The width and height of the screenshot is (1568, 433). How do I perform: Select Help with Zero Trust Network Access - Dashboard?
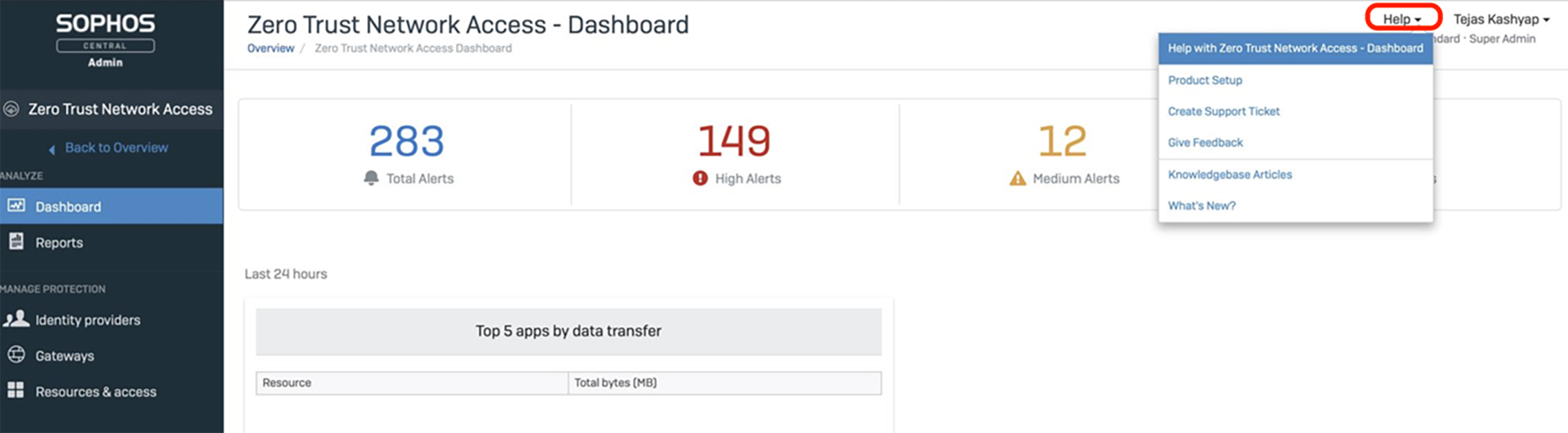(x=1295, y=48)
